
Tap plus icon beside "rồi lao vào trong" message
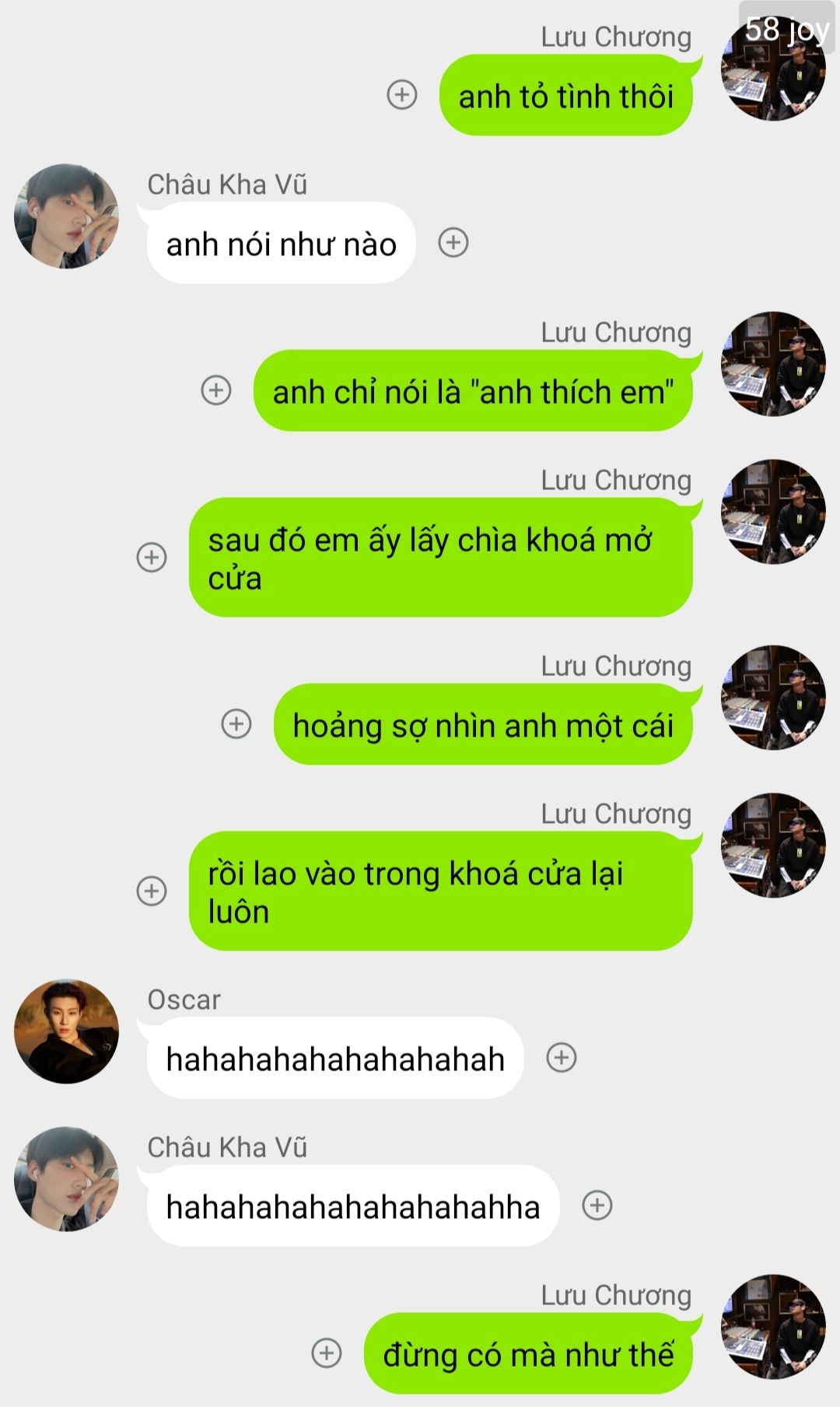(152, 891)
